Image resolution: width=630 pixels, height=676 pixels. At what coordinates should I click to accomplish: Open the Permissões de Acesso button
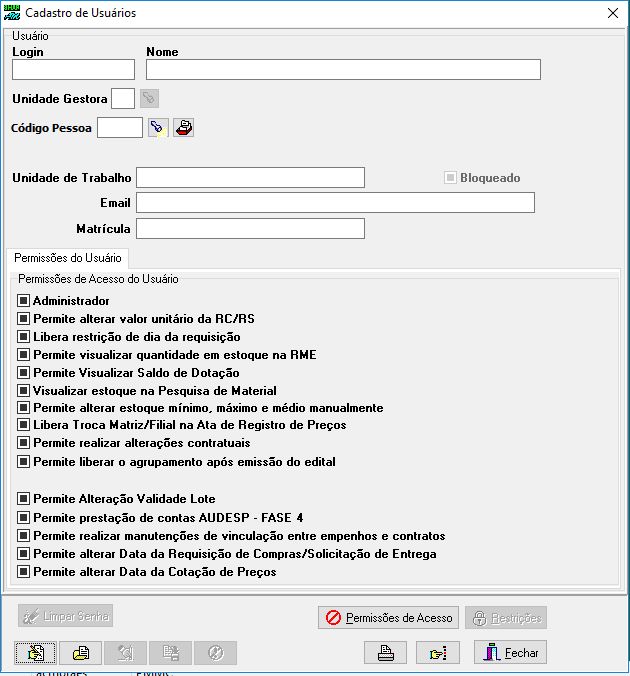pos(389,618)
